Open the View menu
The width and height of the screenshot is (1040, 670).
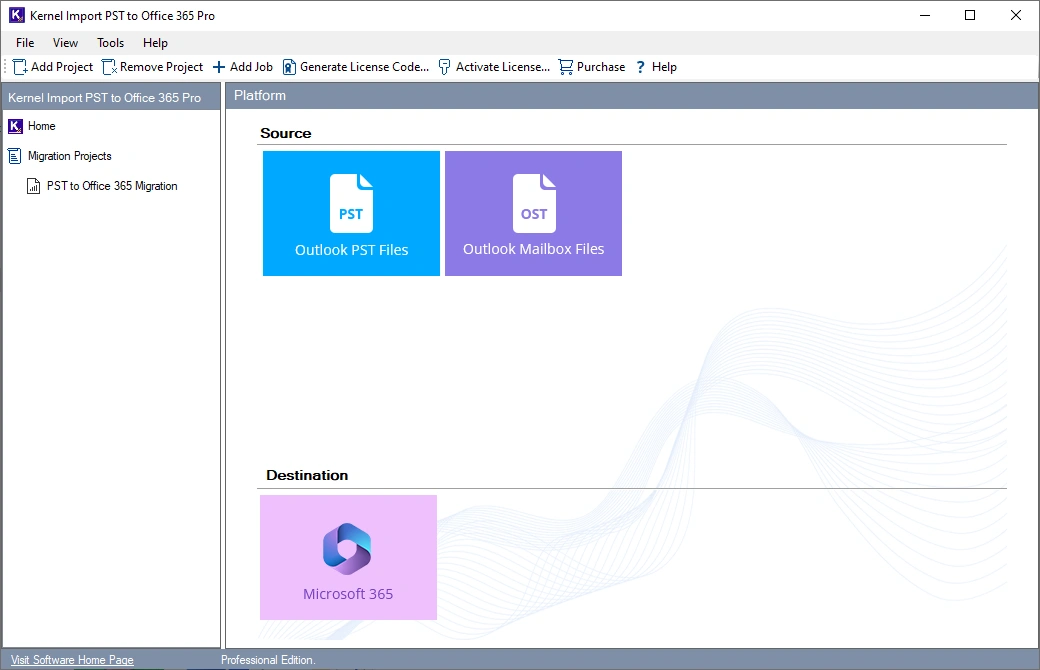(x=65, y=42)
